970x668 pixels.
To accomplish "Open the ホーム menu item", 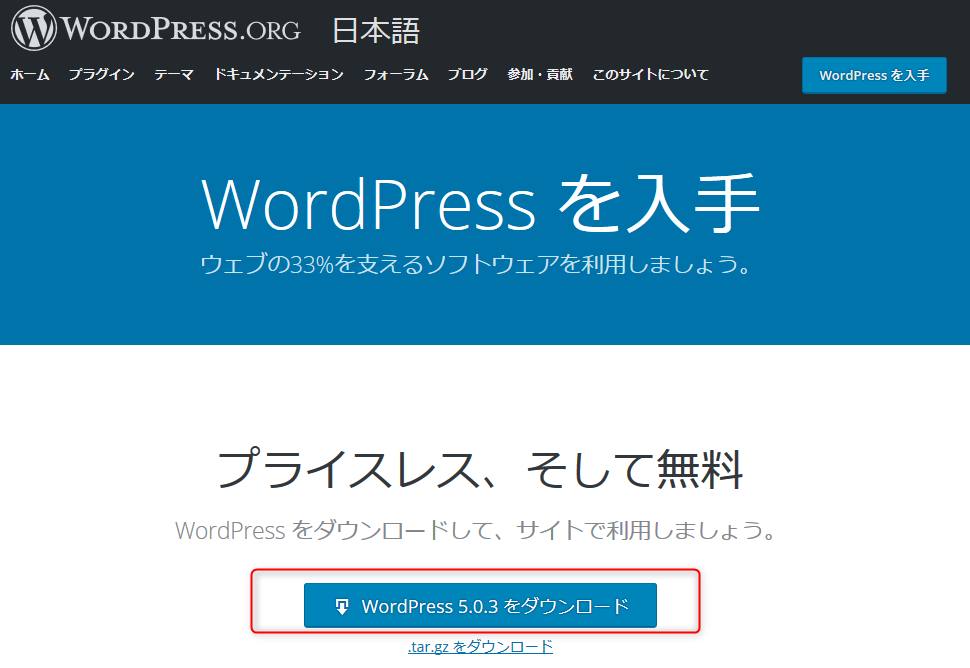I will (x=30, y=75).
